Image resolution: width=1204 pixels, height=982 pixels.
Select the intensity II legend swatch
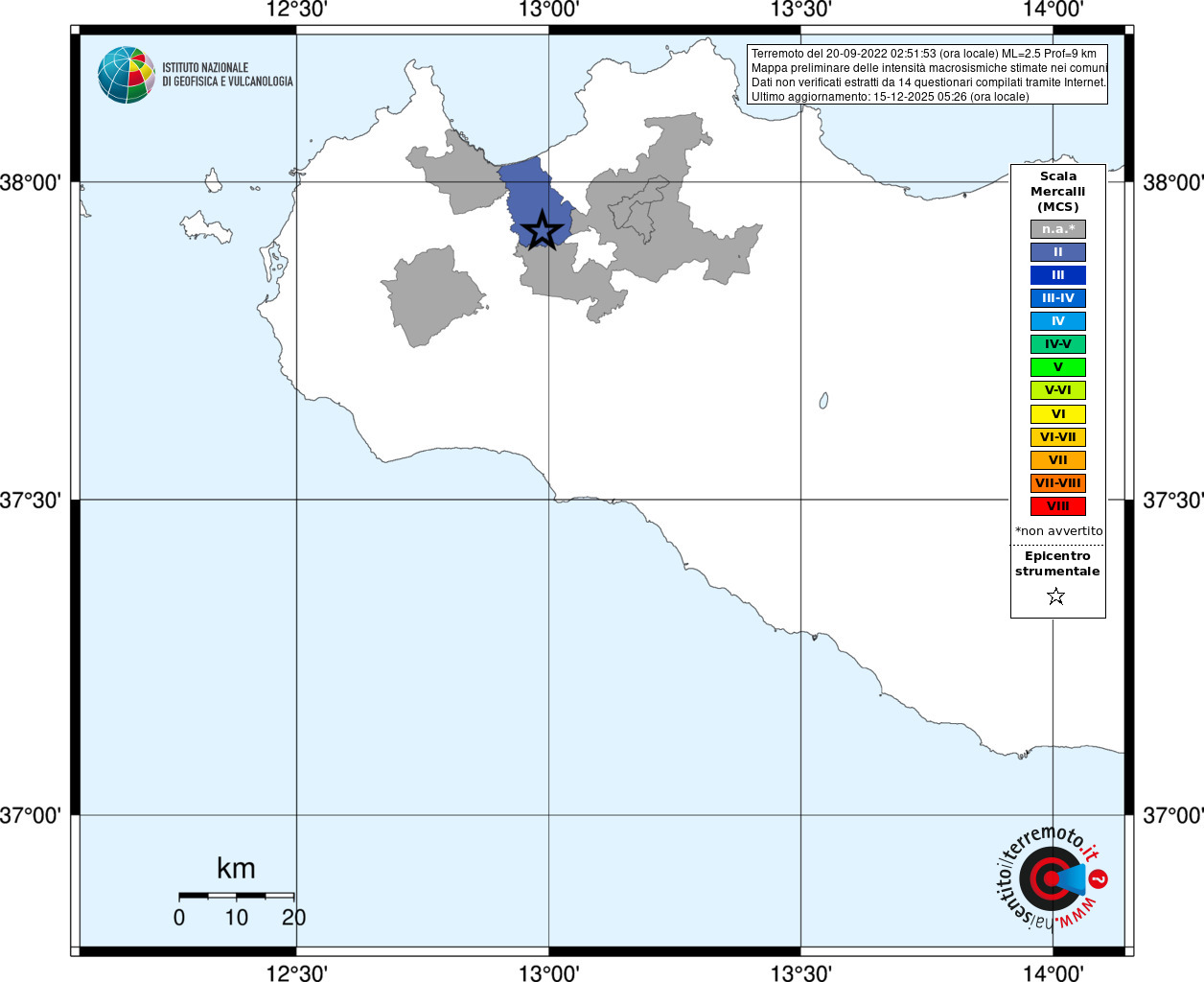pyautogui.click(x=1058, y=252)
